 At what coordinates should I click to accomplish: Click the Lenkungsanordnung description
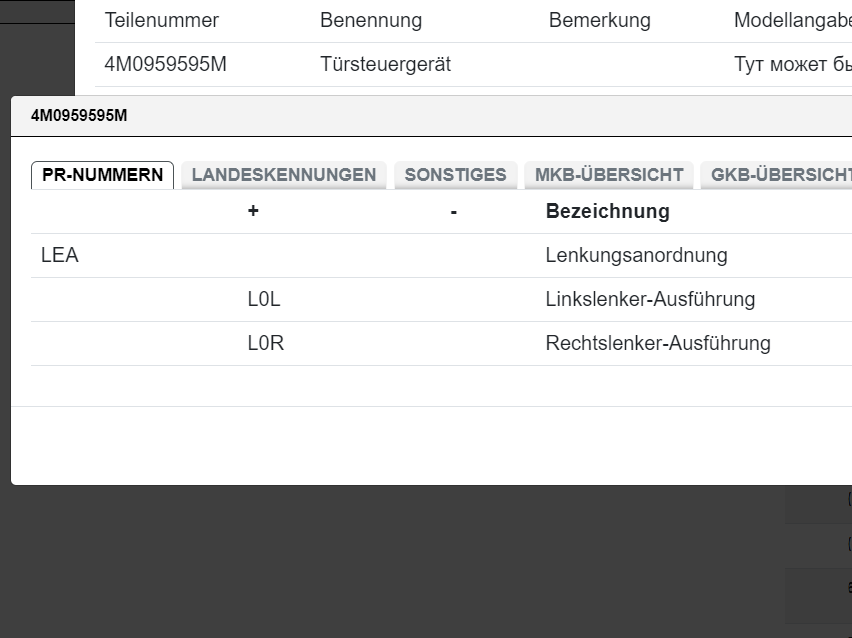(636, 256)
